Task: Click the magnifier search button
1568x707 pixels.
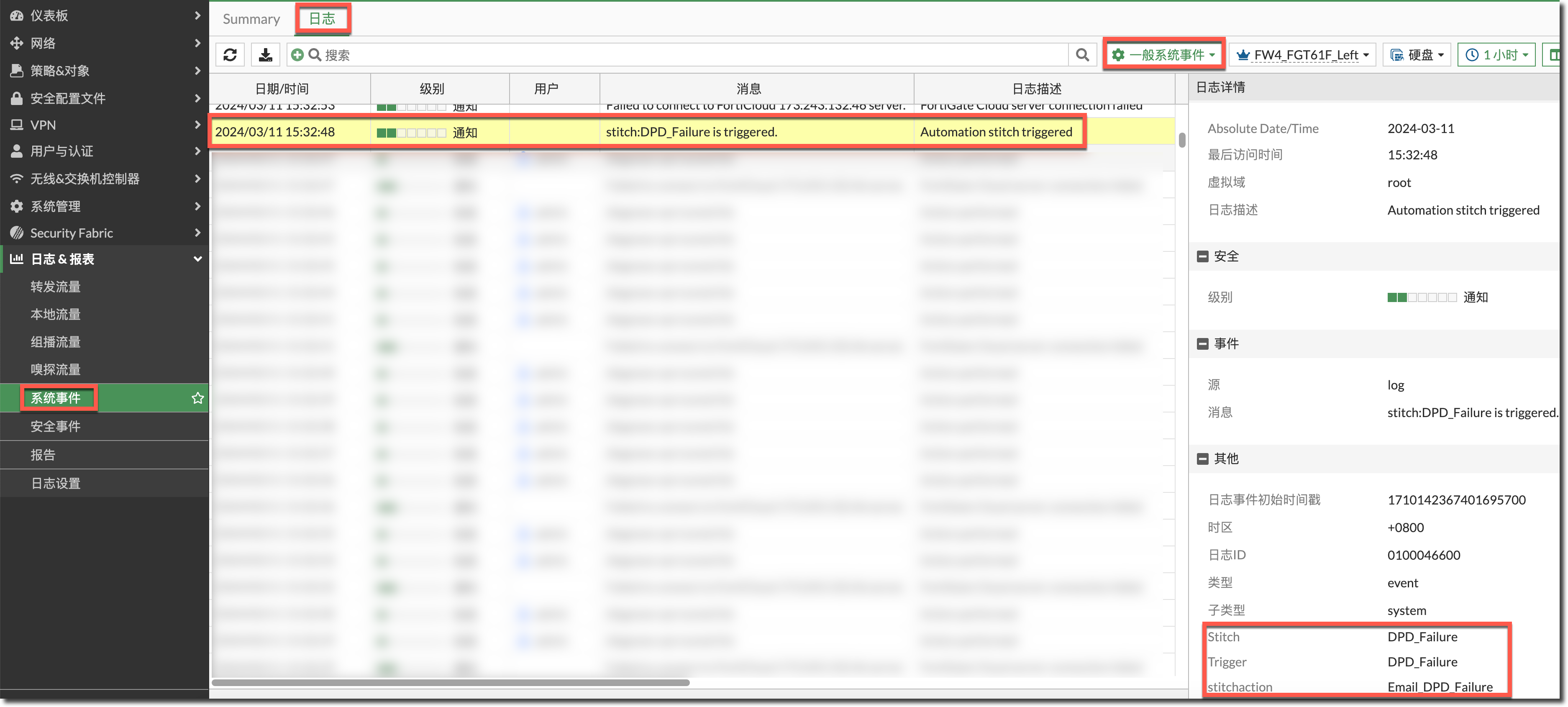Action: (1082, 55)
